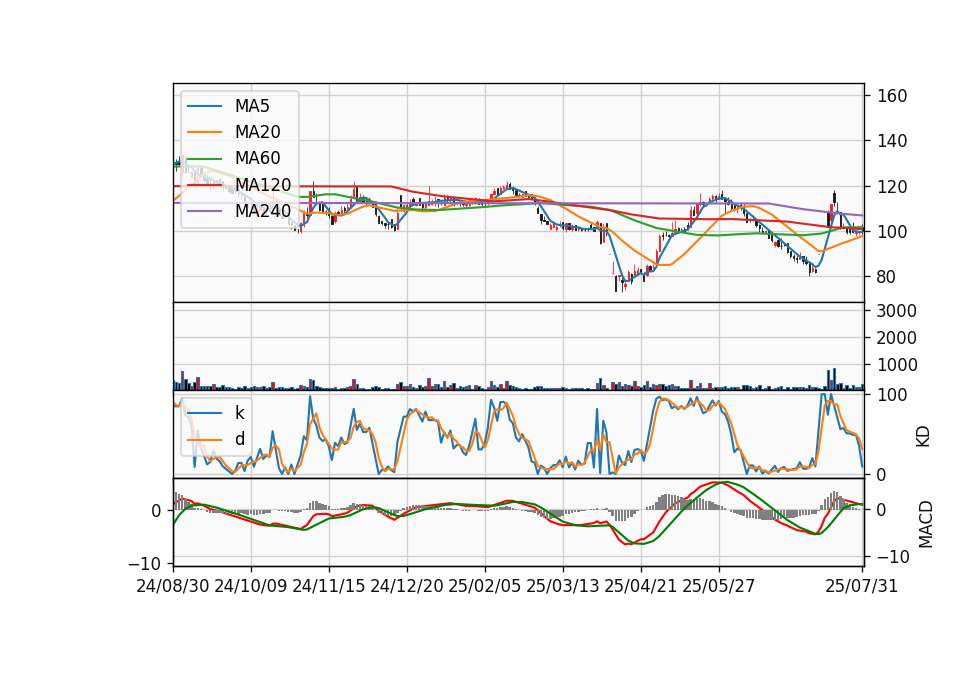Click the purple MA240 legend line sample
The width and height of the screenshot is (960, 690).
204,211
